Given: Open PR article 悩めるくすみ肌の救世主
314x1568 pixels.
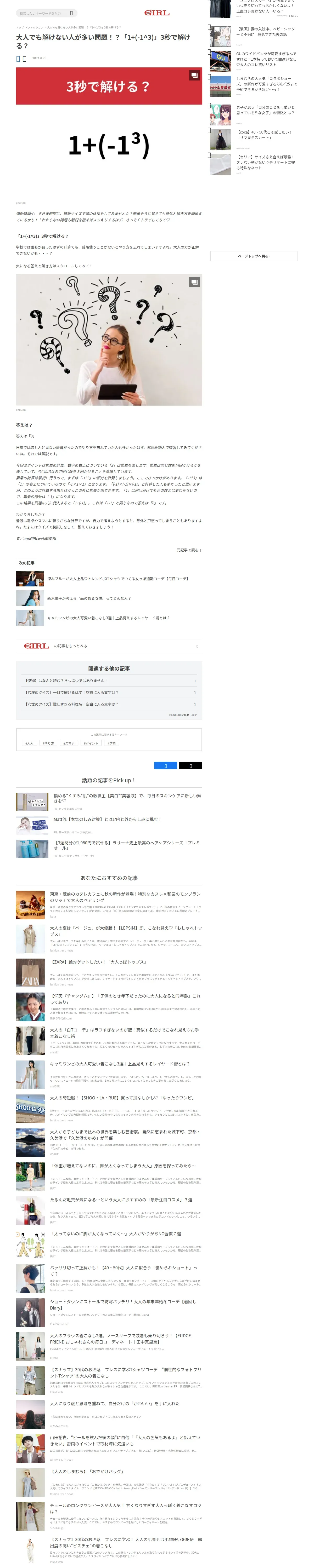Looking at the screenshot, I should pos(127,798).
